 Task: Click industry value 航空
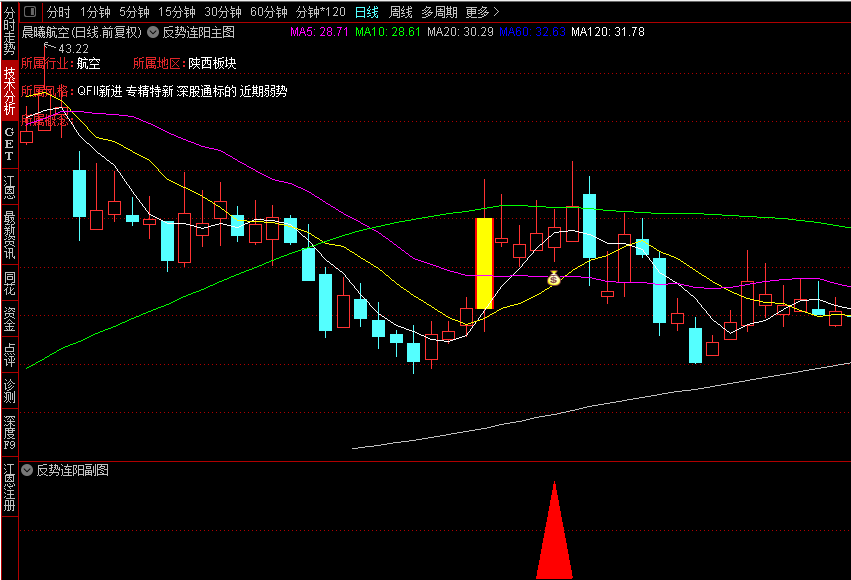pyautogui.click(x=88, y=63)
